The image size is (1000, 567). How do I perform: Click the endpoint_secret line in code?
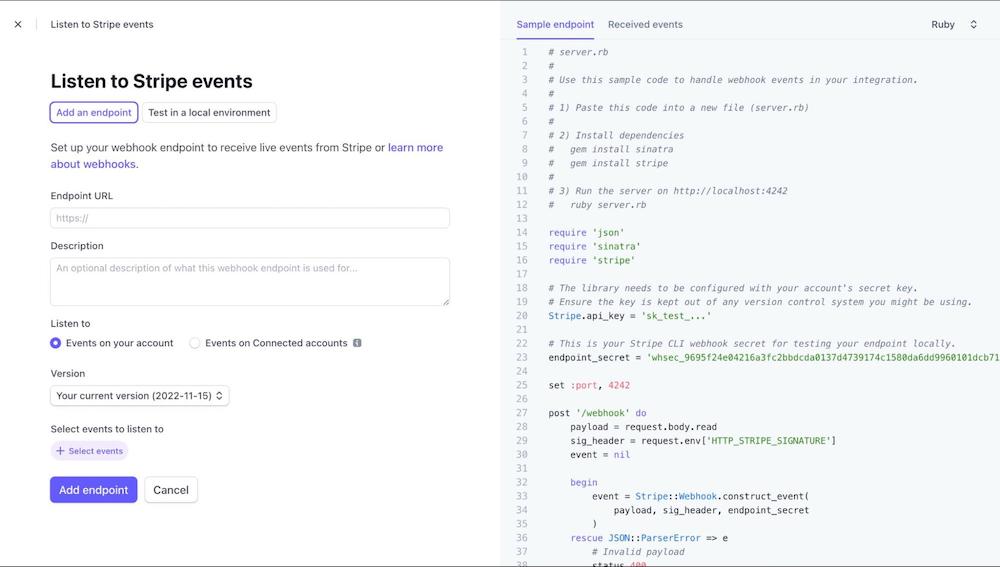click(774, 357)
